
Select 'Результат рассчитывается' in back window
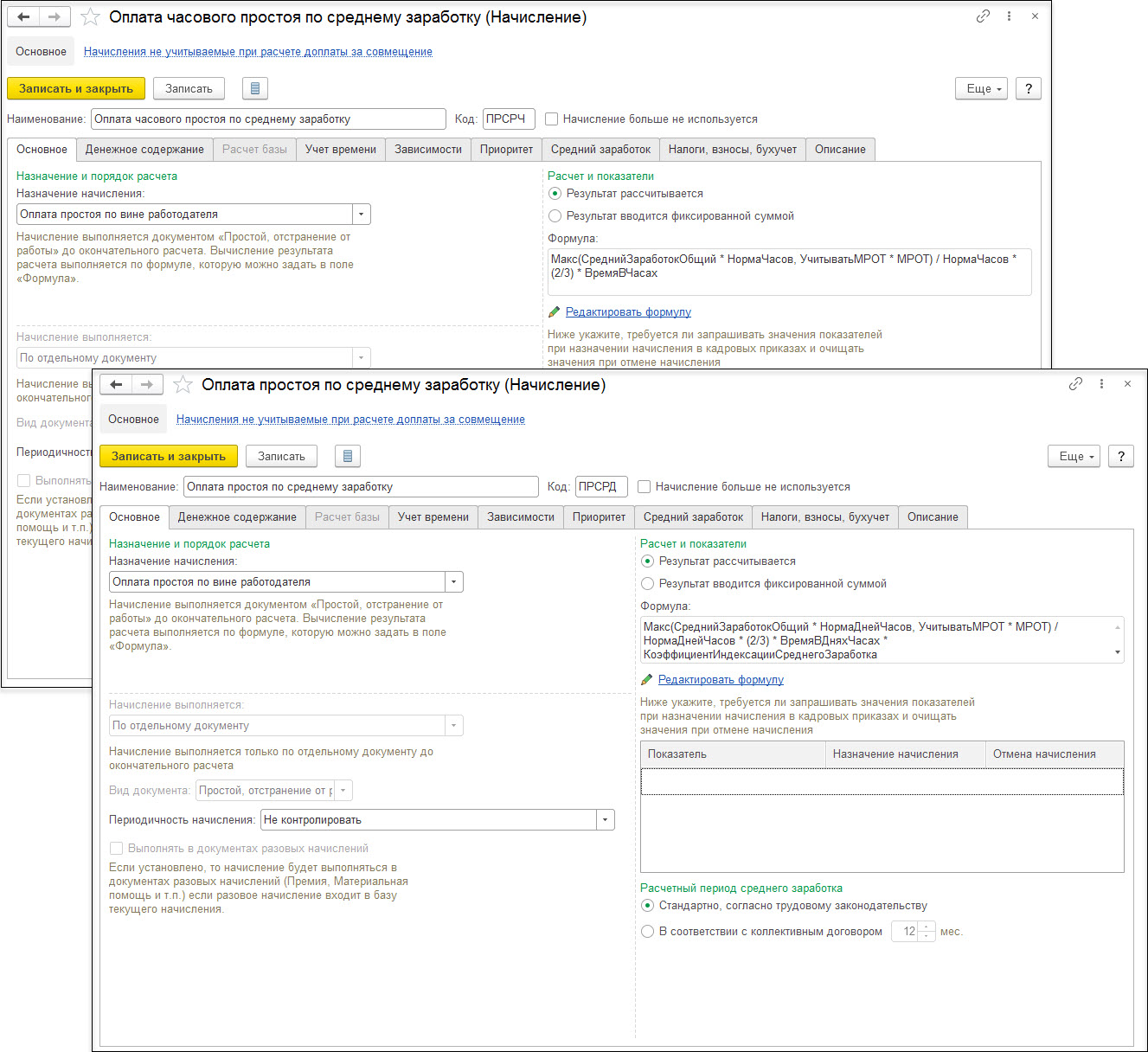pyautogui.click(x=555, y=194)
